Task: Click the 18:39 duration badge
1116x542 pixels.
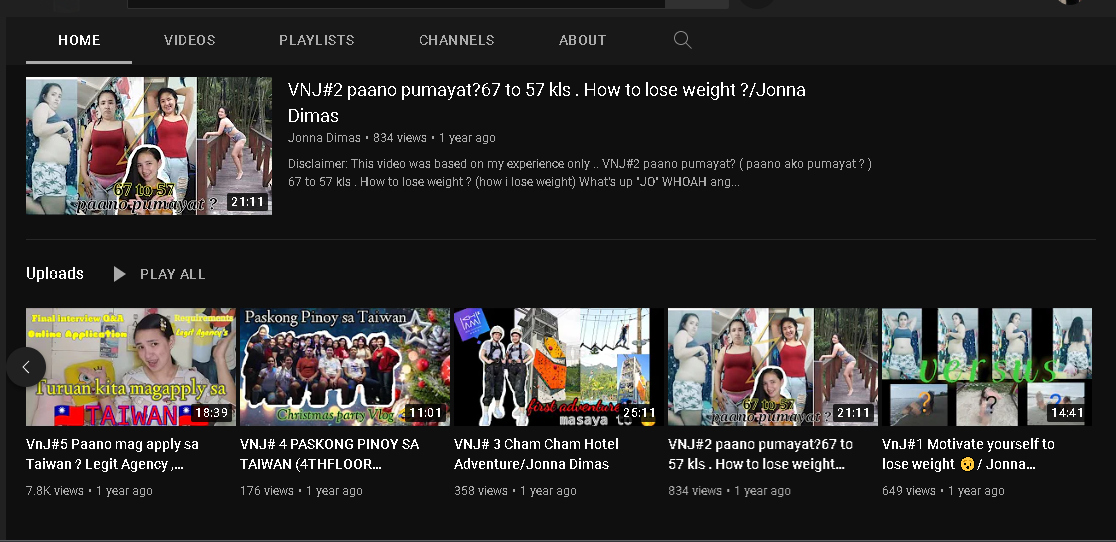Action: pyautogui.click(x=211, y=413)
